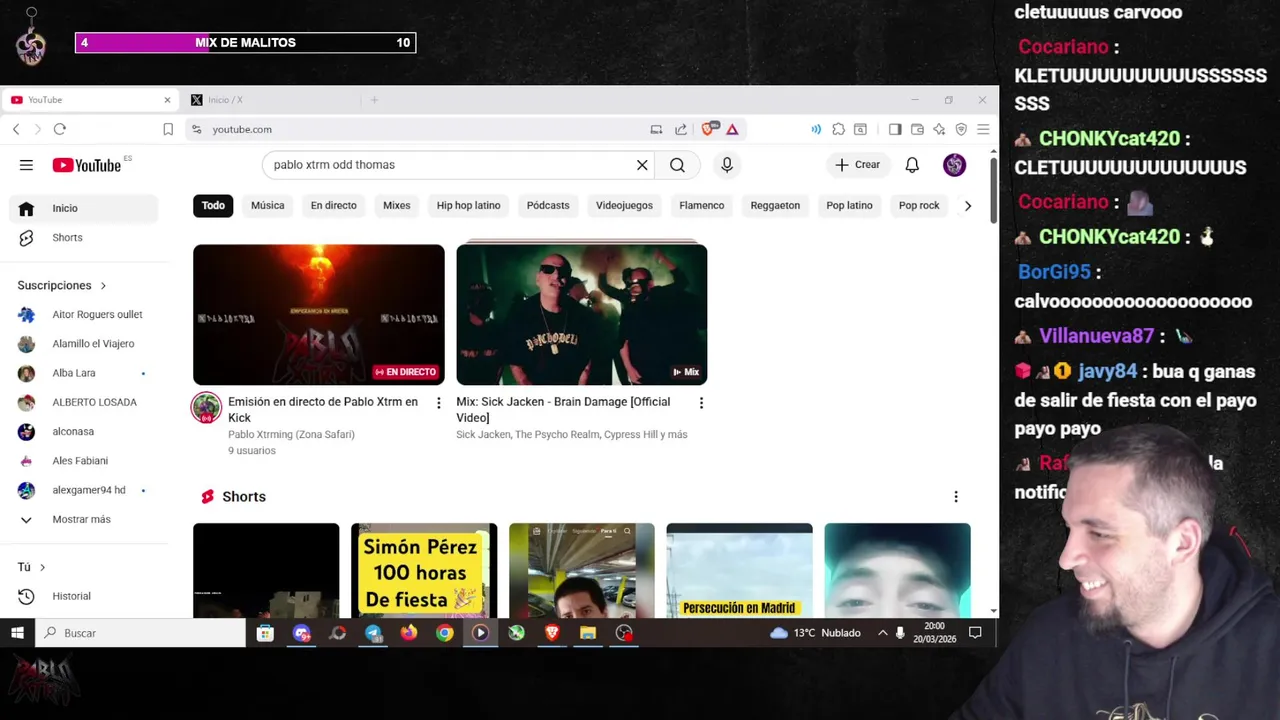1280x720 pixels.
Task: Open more options for the Pablo Xtrm livestream
Action: pyautogui.click(x=438, y=403)
